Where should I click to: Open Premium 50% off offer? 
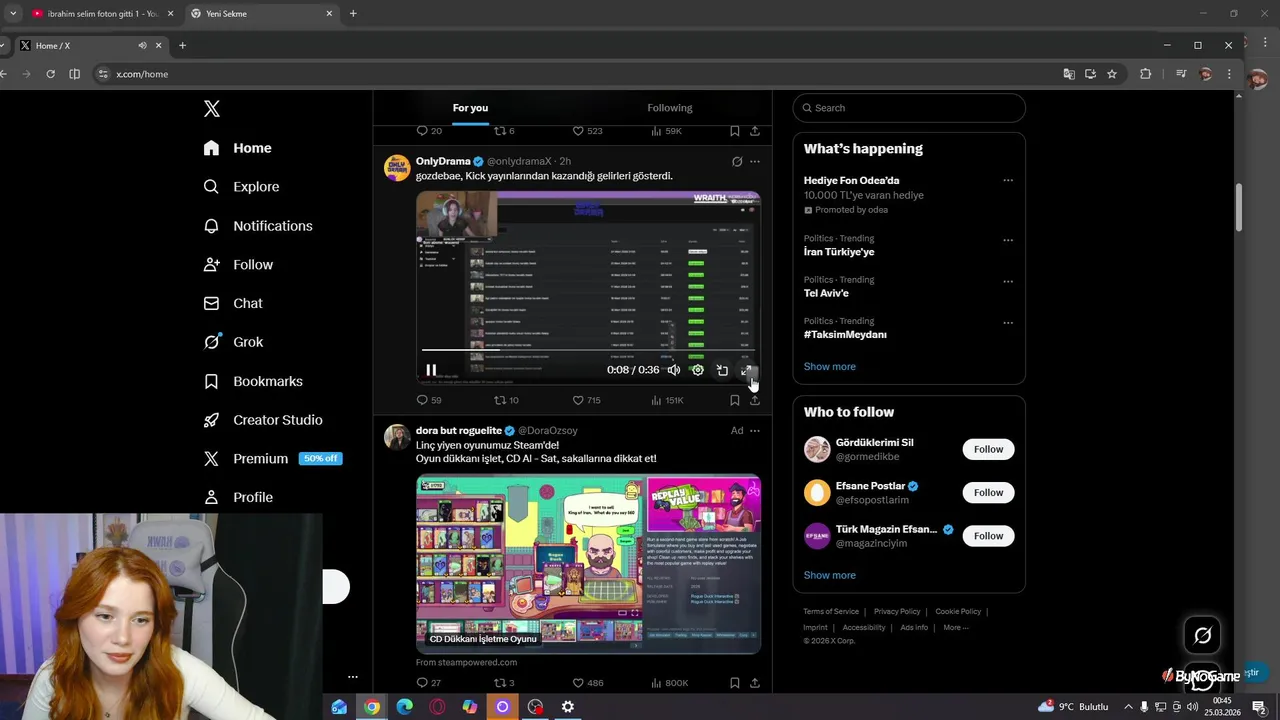click(x=272, y=459)
